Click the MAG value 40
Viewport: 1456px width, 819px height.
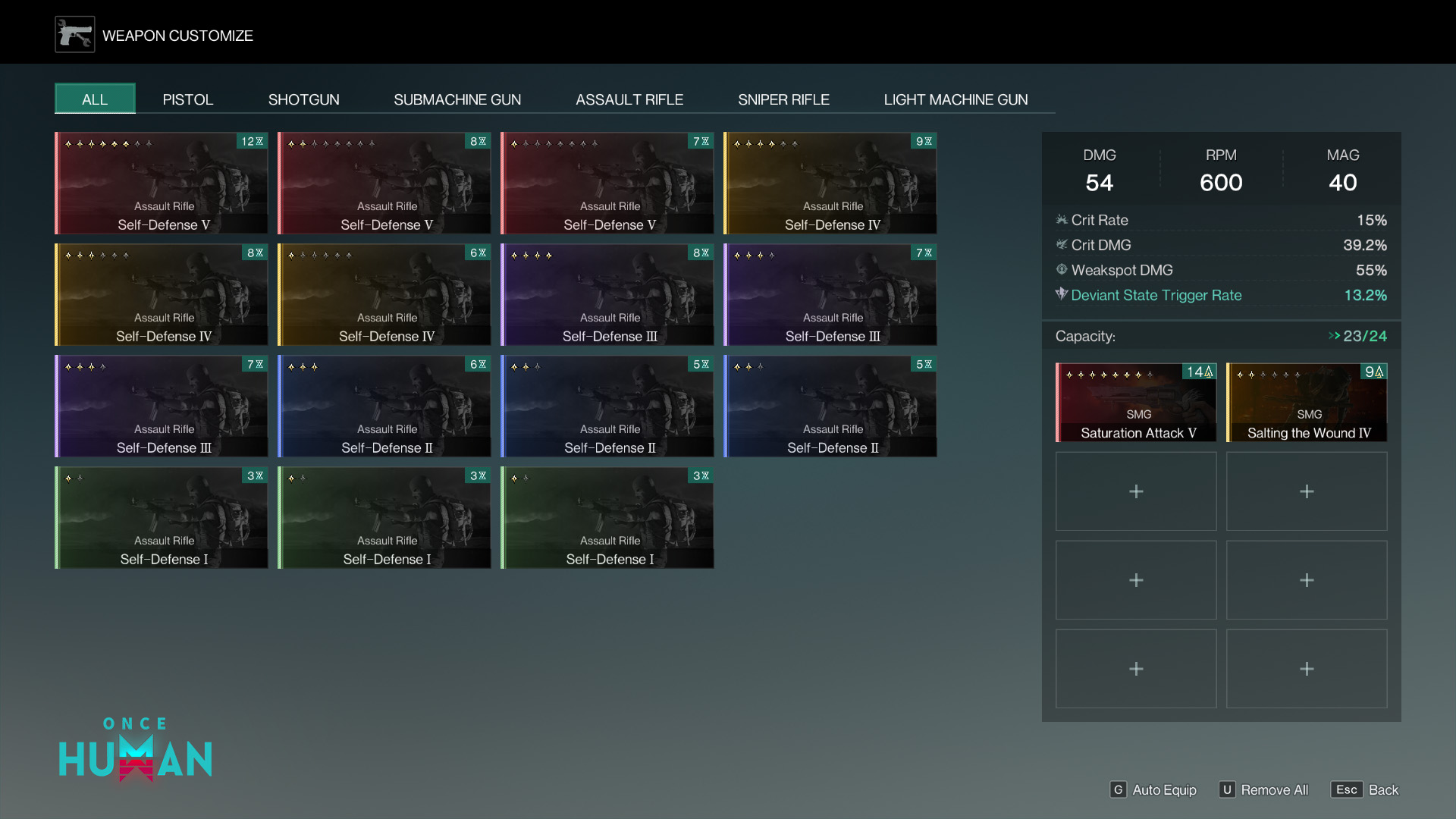(1343, 183)
